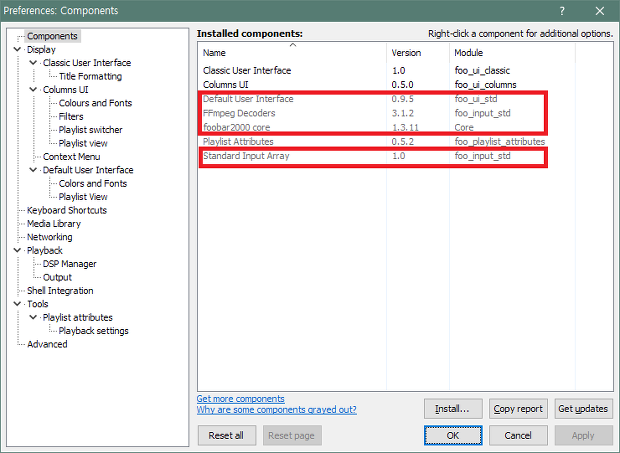Open Colours and Fonts under Columns UI
This screenshot has width=620, height=453.
95,103
